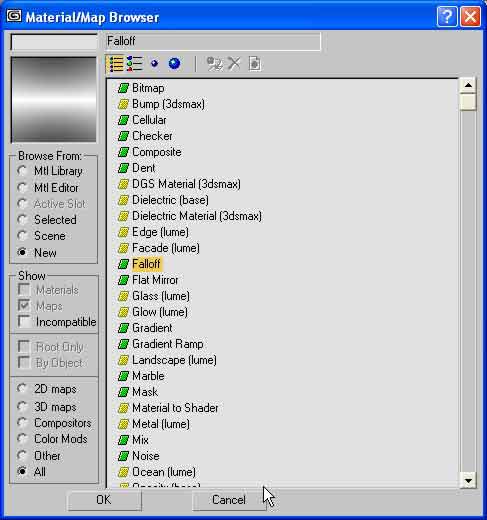This screenshot has width=487, height=520.
Task: Select Gradient Ramp map in list
Action: coord(168,344)
